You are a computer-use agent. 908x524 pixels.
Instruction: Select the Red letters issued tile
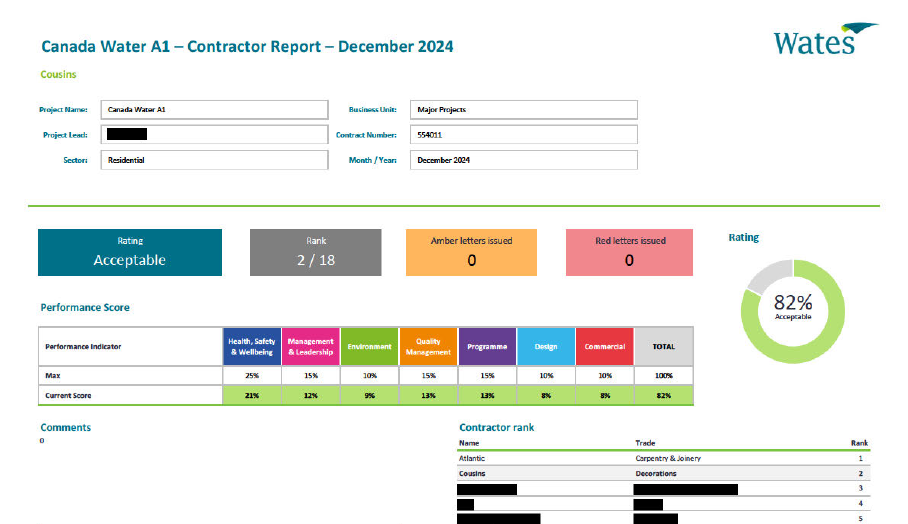coord(629,252)
